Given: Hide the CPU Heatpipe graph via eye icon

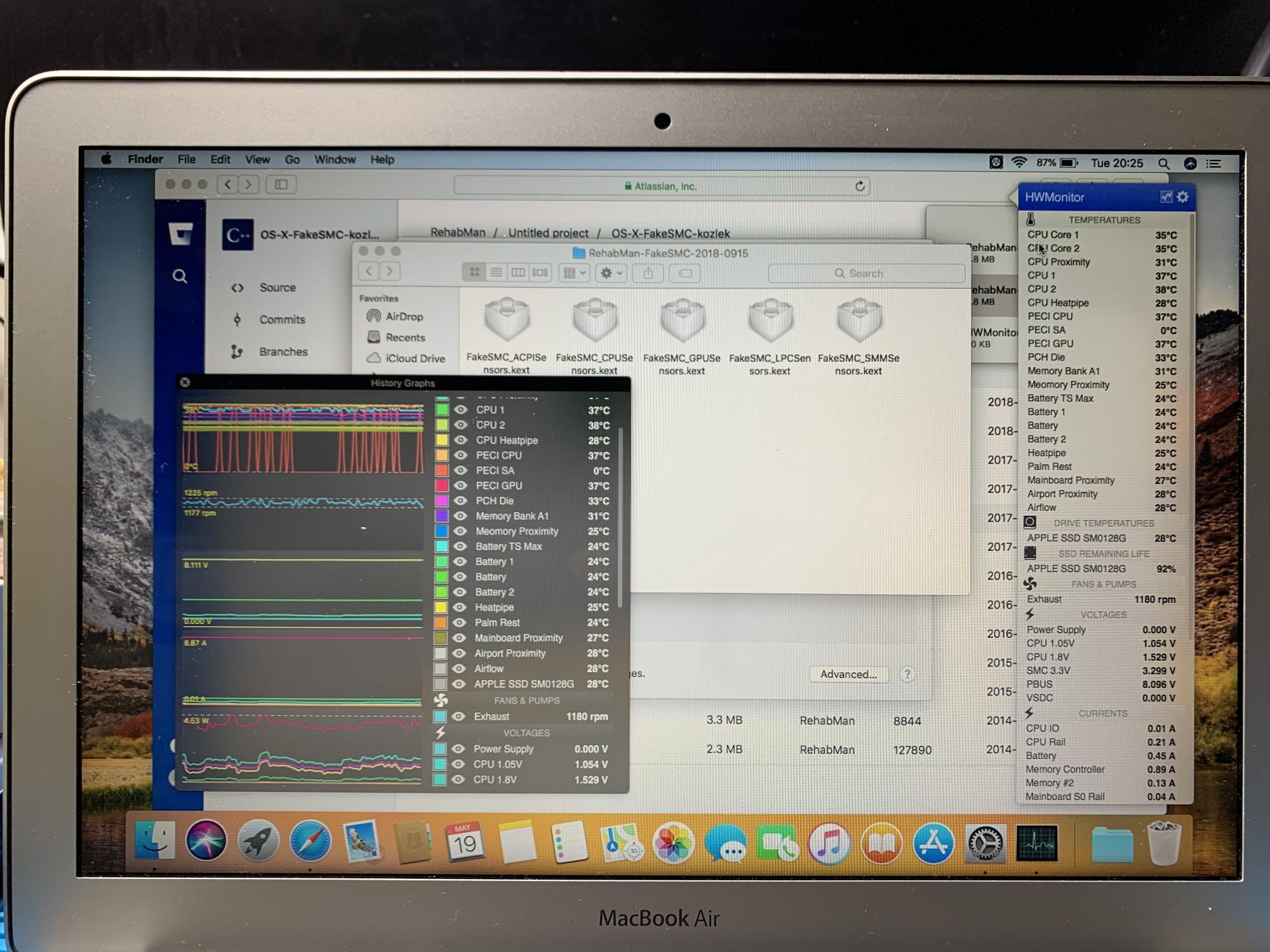Looking at the screenshot, I should 461,440.
